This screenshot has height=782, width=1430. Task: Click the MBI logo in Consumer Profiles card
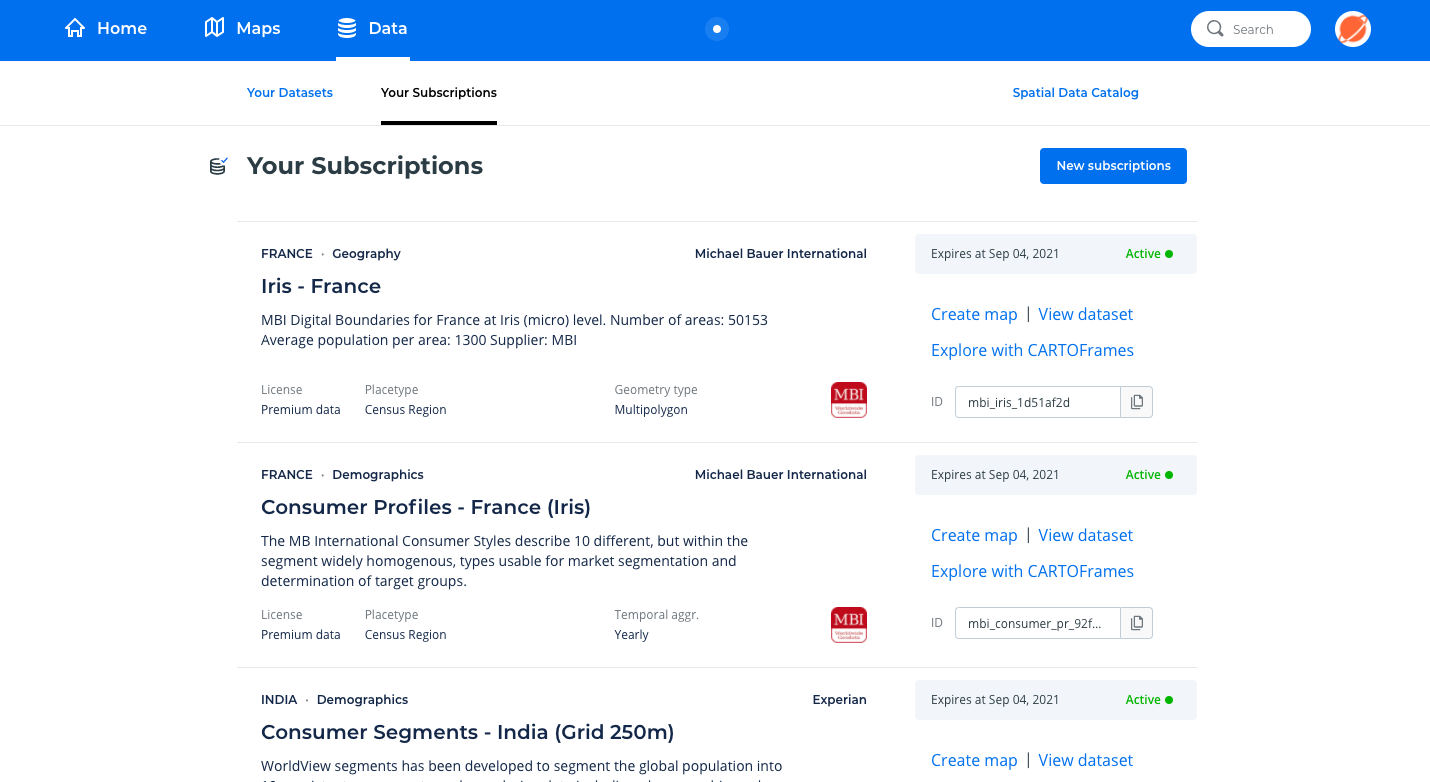click(x=849, y=625)
